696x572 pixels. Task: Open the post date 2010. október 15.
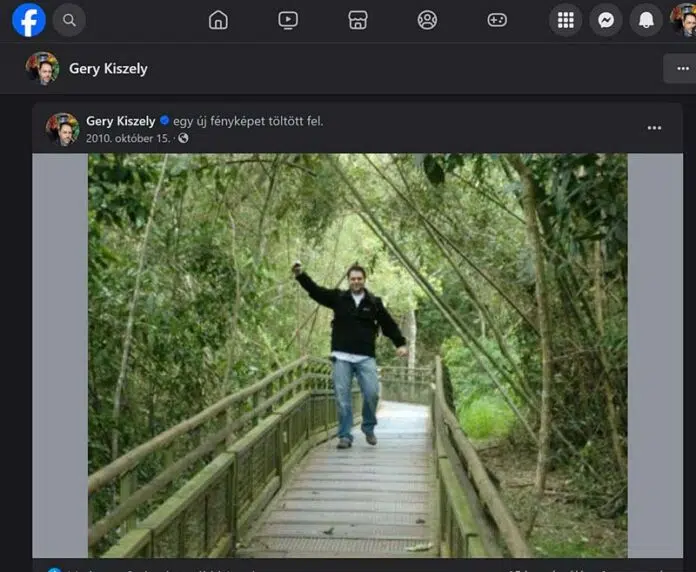point(128,138)
